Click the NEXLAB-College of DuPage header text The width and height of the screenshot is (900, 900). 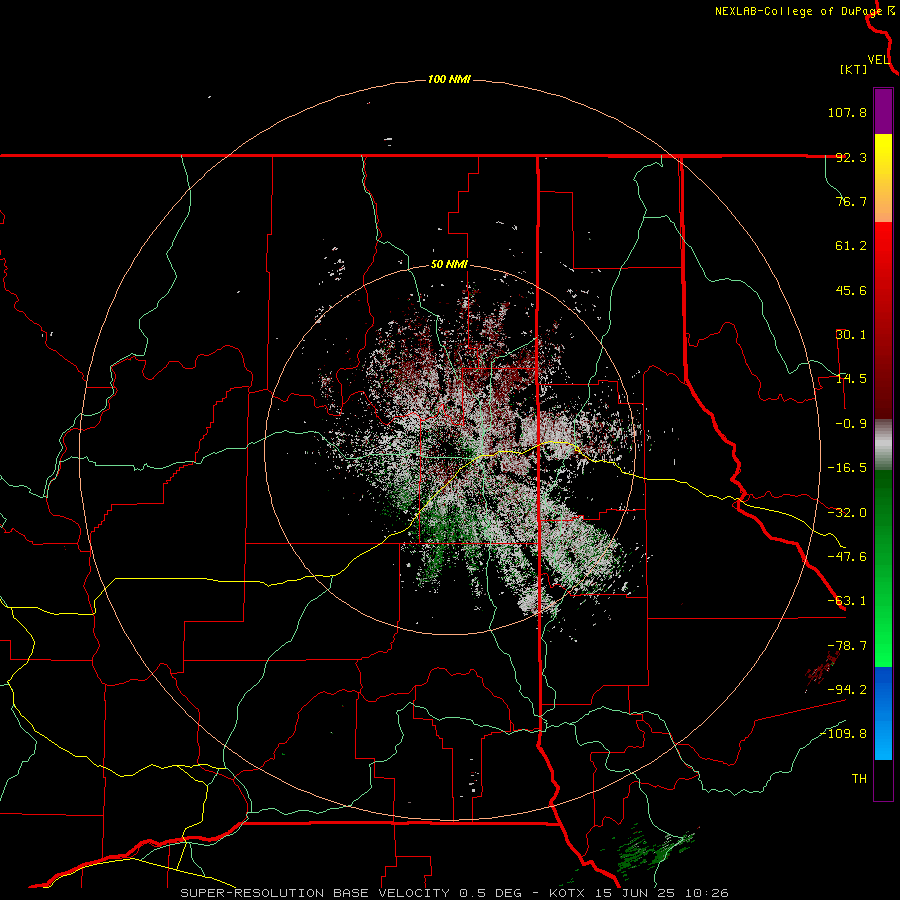[798, 11]
